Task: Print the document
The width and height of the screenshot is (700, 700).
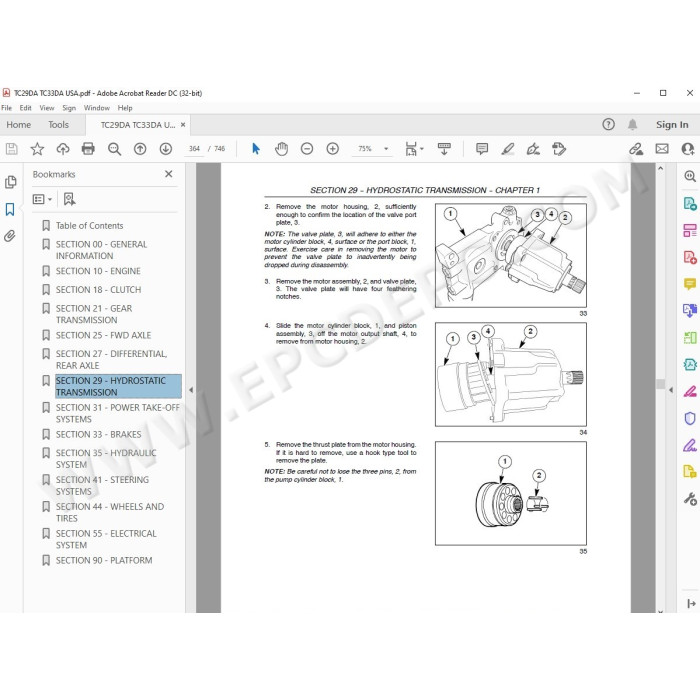Action: pos(88,149)
